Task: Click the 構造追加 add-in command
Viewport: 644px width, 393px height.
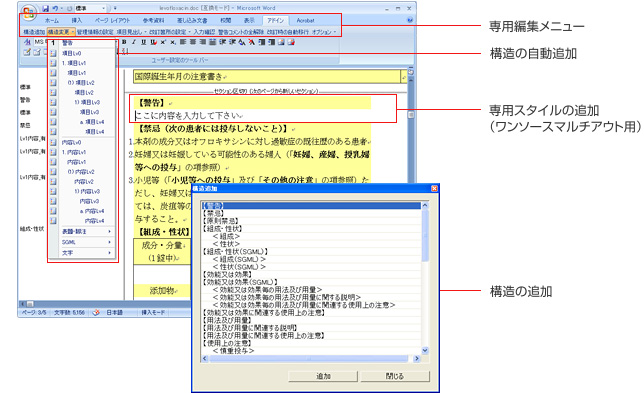Action: point(34,32)
